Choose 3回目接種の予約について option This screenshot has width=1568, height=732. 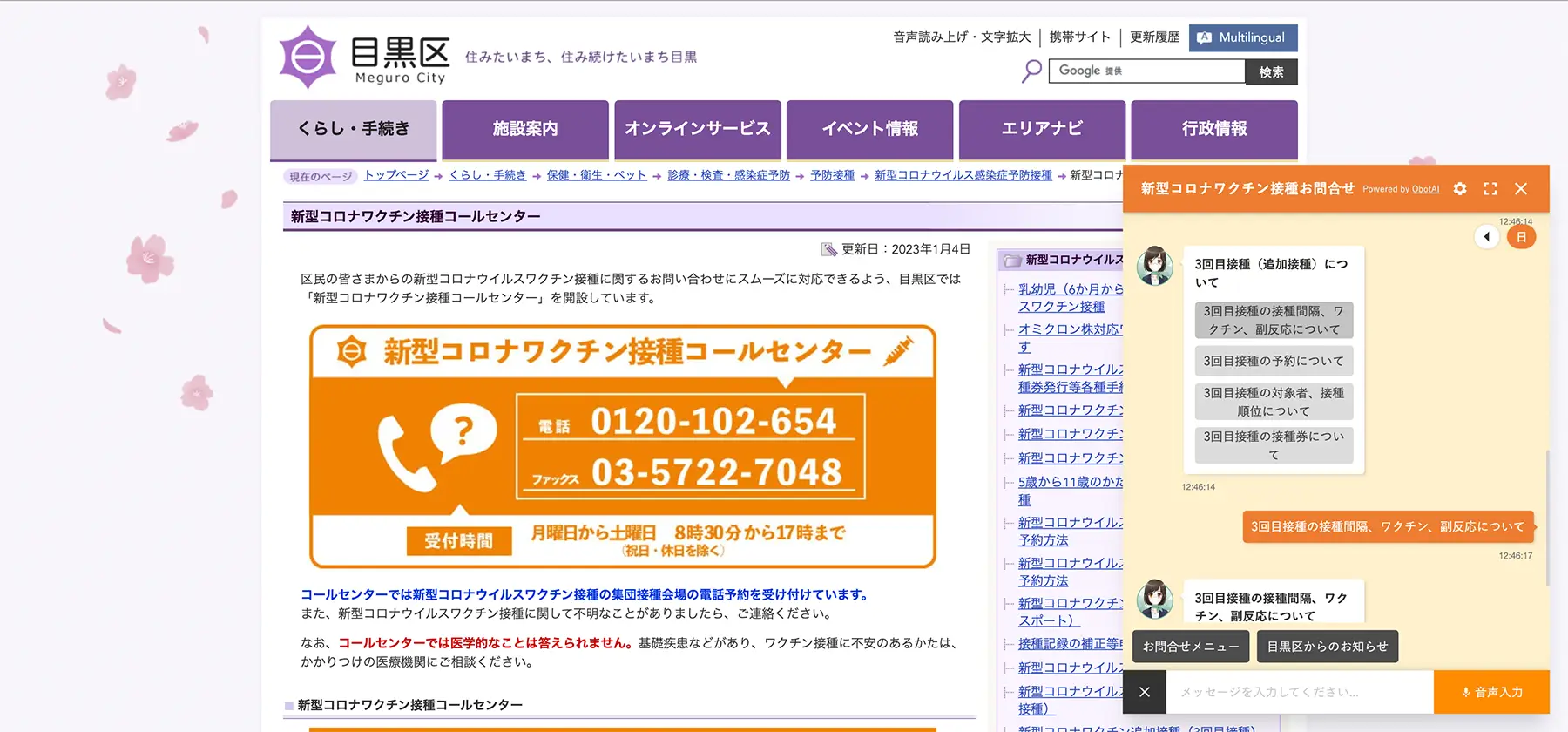point(1274,361)
